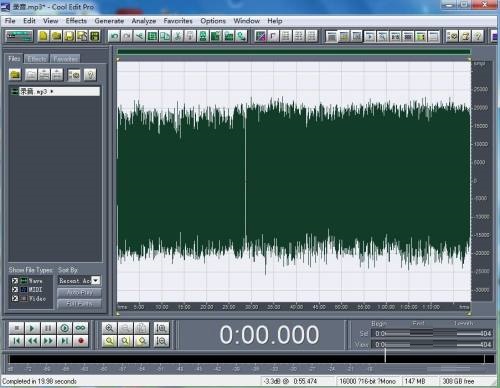Click the Zoom Out horizontally magnifier
This screenshot has height=388, width=500.
[125, 328]
